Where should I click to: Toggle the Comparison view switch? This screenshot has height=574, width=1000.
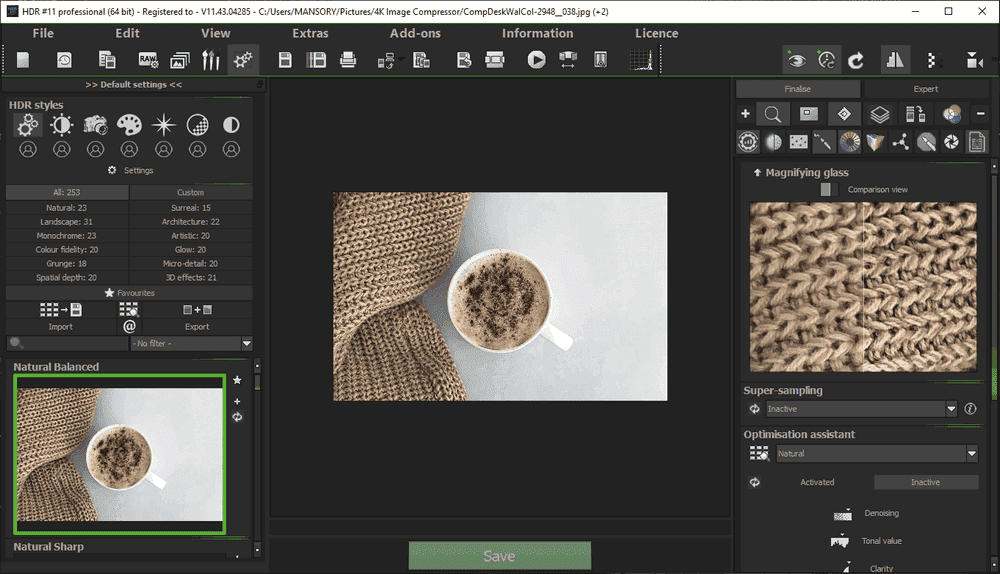click(x=825, y=189)
